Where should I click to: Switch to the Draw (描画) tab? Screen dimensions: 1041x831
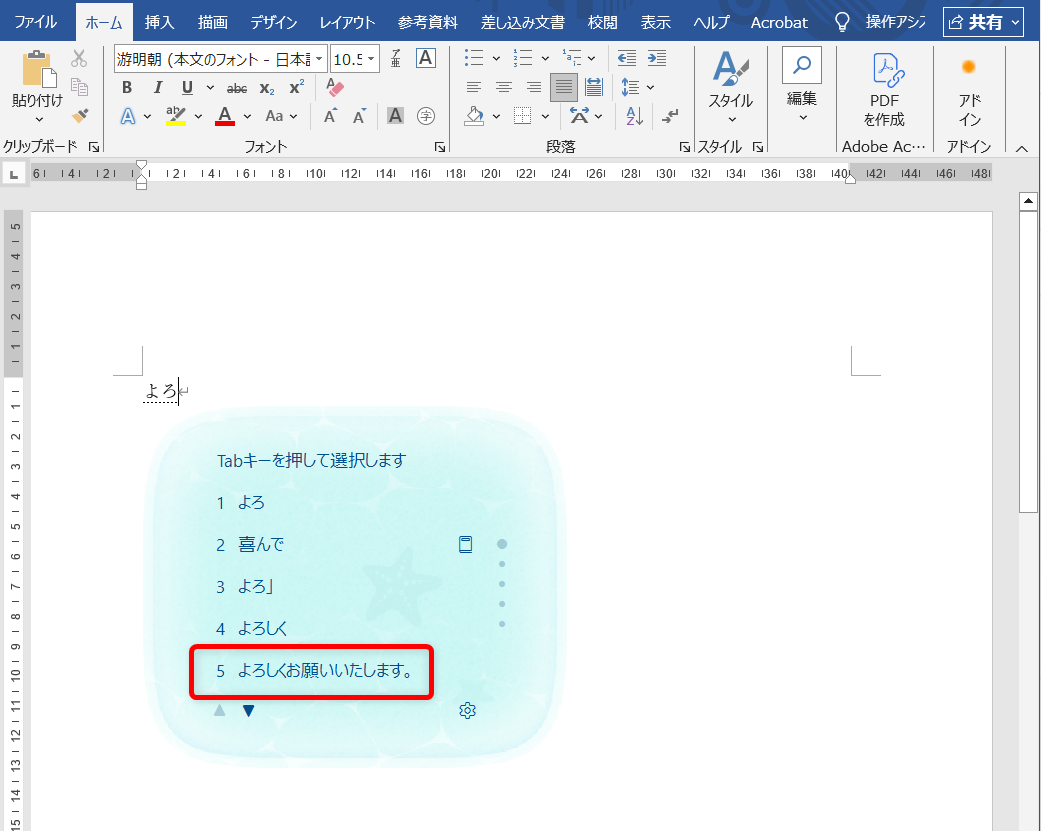(x=212, y=22)
